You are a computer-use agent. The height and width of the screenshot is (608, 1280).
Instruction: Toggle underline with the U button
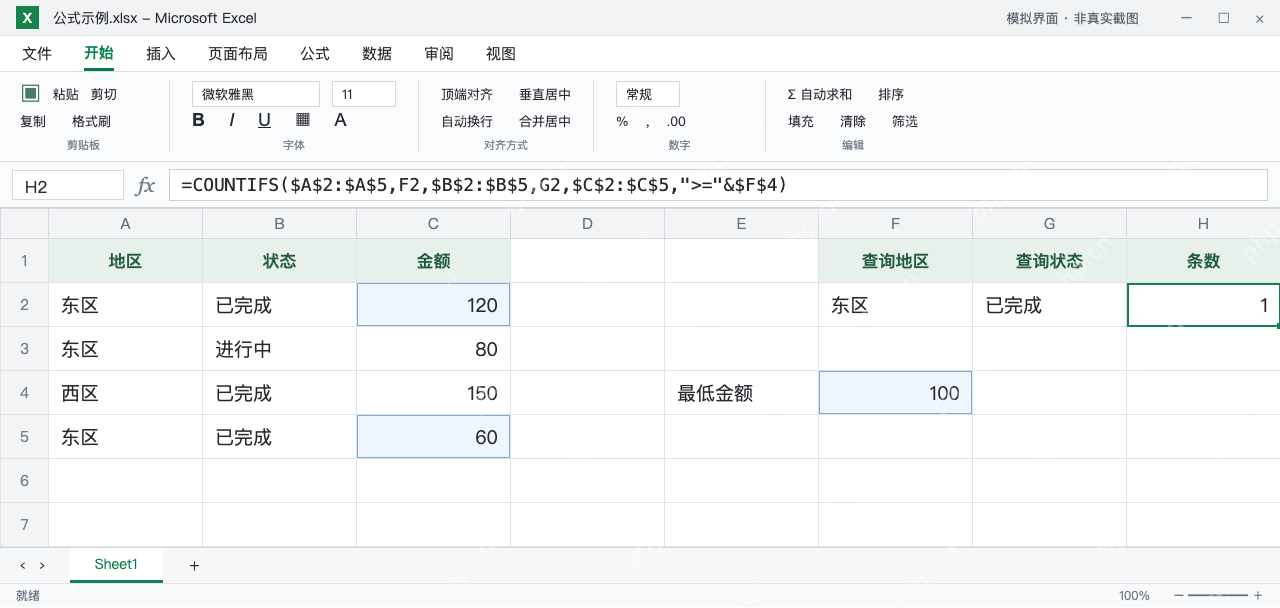(x=264, y=120)
